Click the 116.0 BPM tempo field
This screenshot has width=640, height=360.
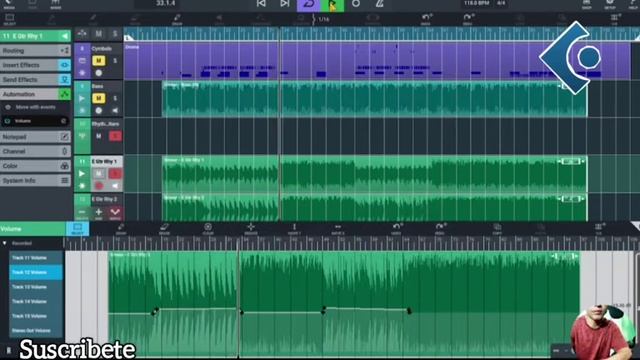tap(476, 3)
